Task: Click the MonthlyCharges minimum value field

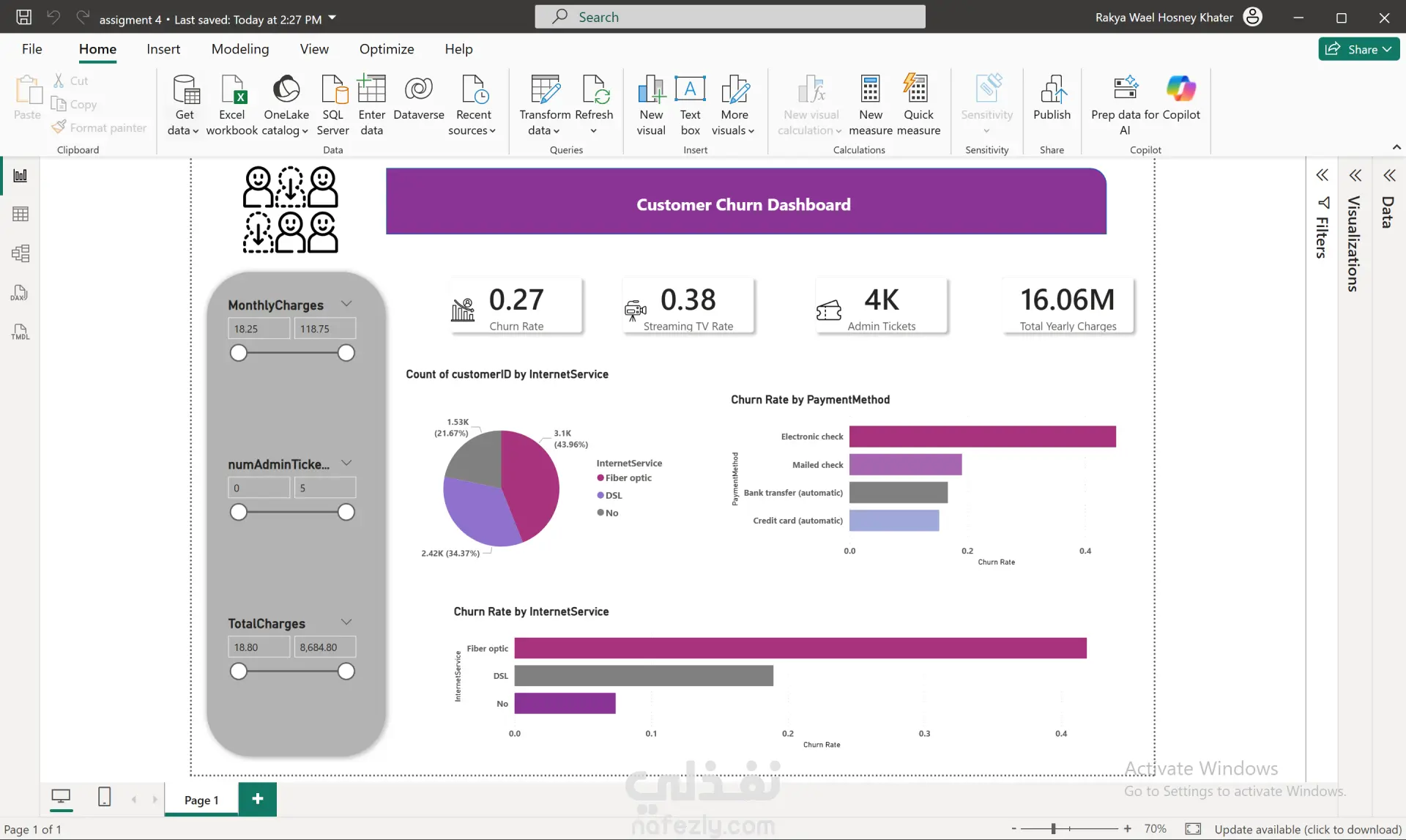Action: click(x=259, y=329)
